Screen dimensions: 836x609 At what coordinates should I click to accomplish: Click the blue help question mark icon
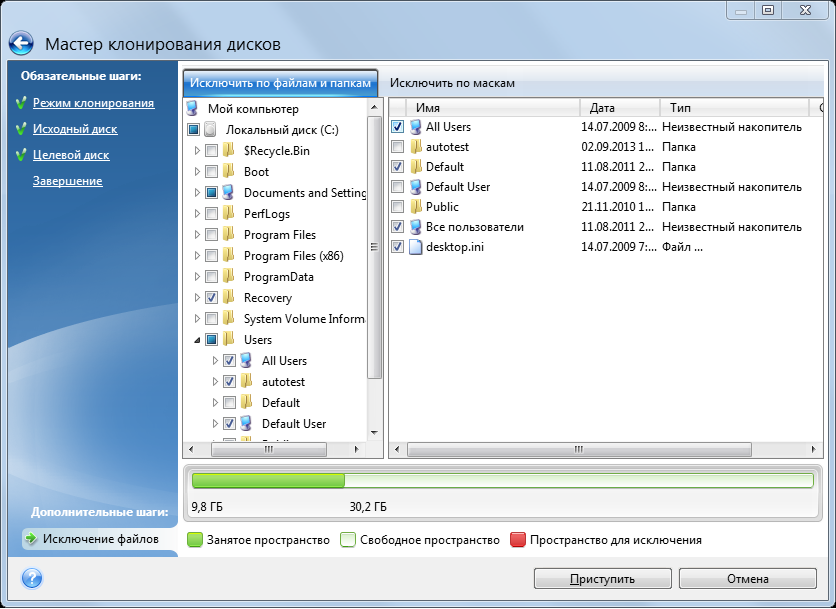pyautogui.click(x=31, y=578)
